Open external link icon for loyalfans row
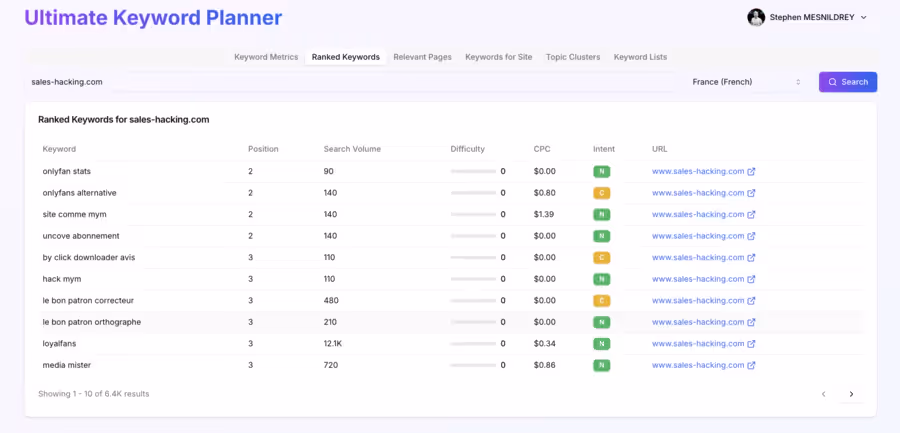 pyautogui.click(x=751, y=343)
